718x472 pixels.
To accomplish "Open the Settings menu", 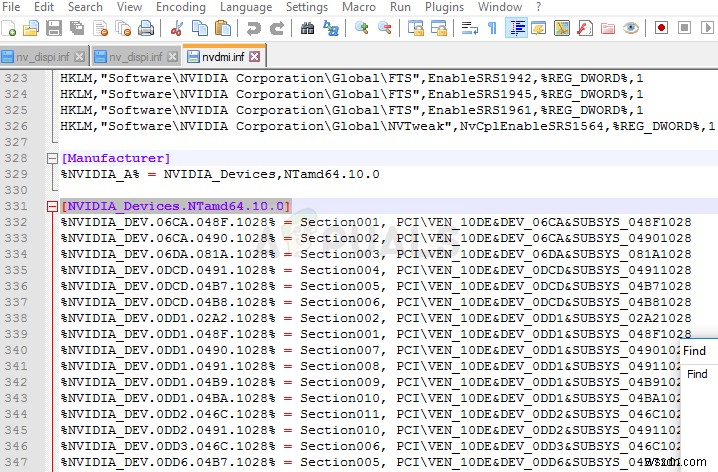I will click(307, 7).
